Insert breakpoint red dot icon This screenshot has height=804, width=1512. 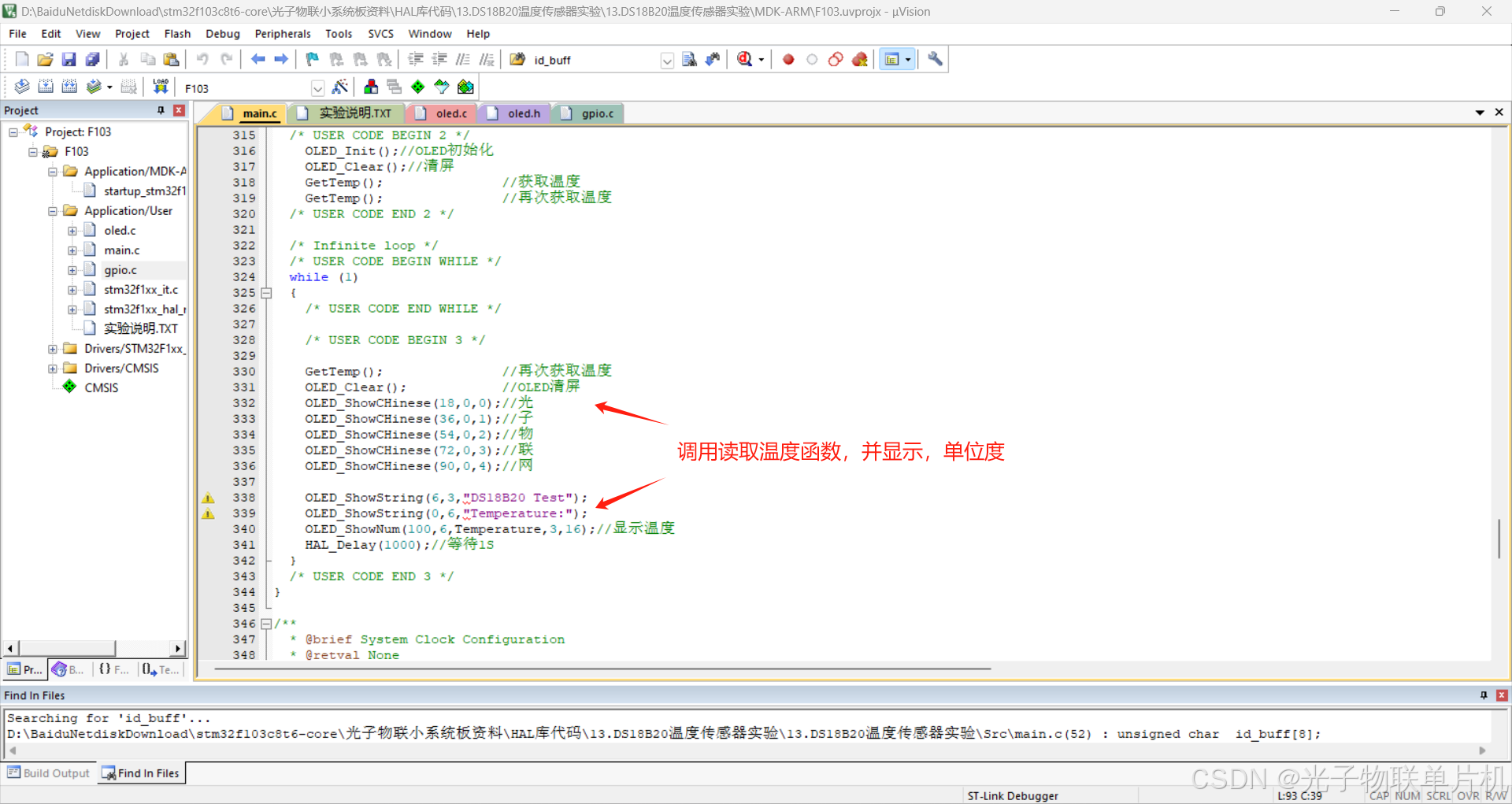pos(788,59)
